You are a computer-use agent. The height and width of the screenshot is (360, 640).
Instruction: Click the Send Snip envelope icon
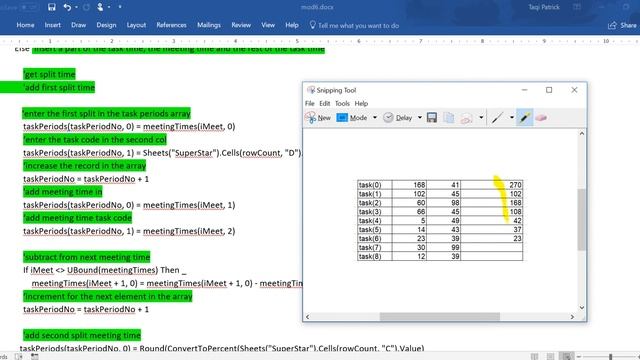coord(466,118)
